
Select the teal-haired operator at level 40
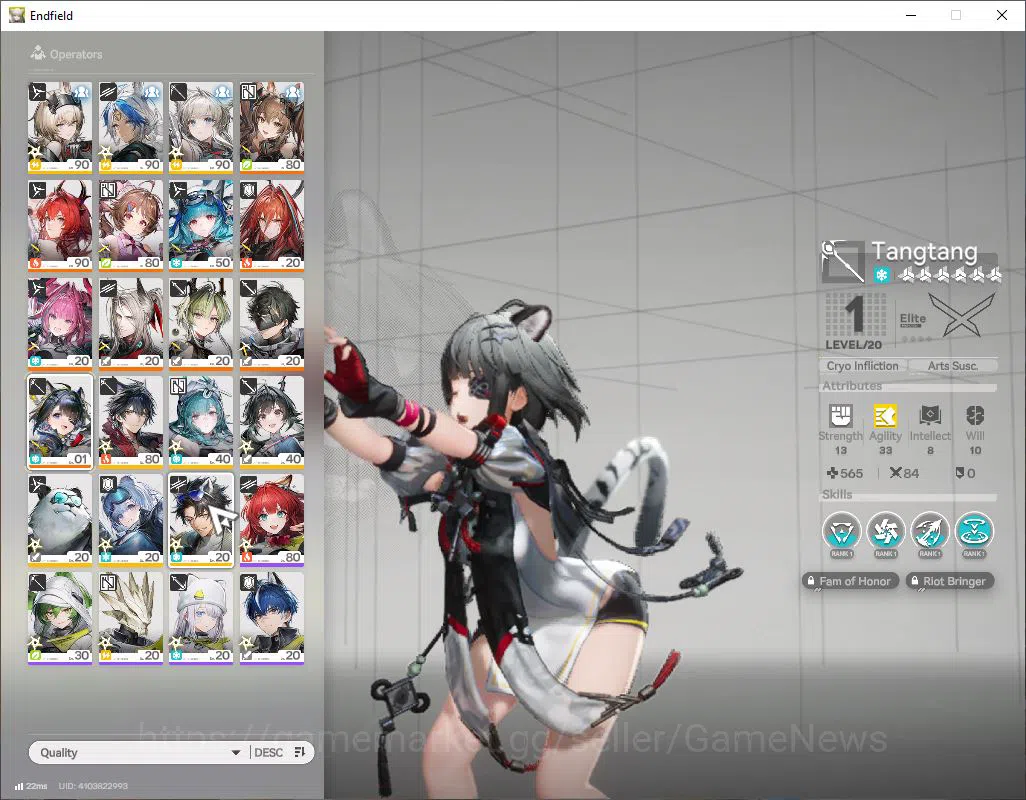[201, 421]
